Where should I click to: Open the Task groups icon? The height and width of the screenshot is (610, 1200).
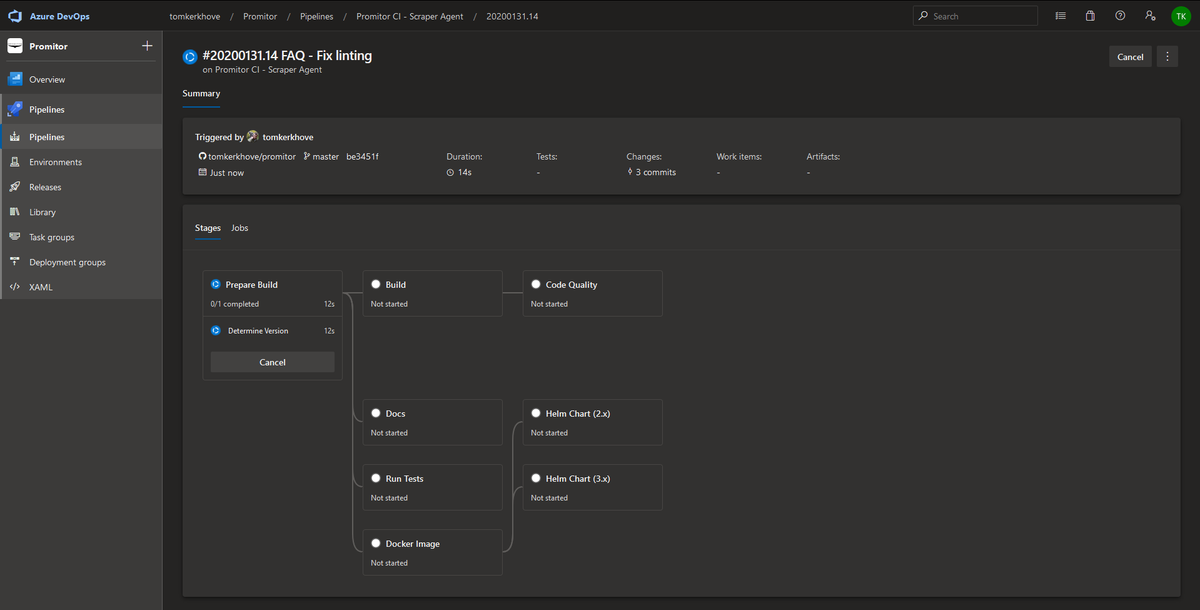(x=15, y=237)
